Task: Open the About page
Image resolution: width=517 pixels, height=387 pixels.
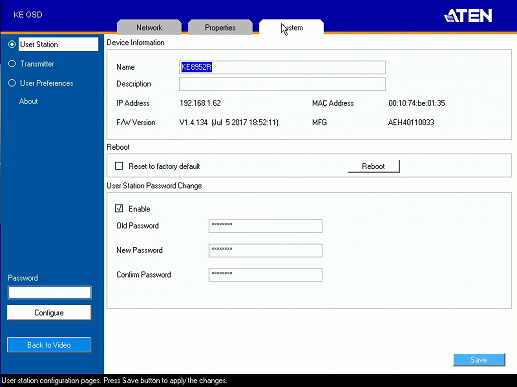Action: pyautogui.click(x=28, y=101)
